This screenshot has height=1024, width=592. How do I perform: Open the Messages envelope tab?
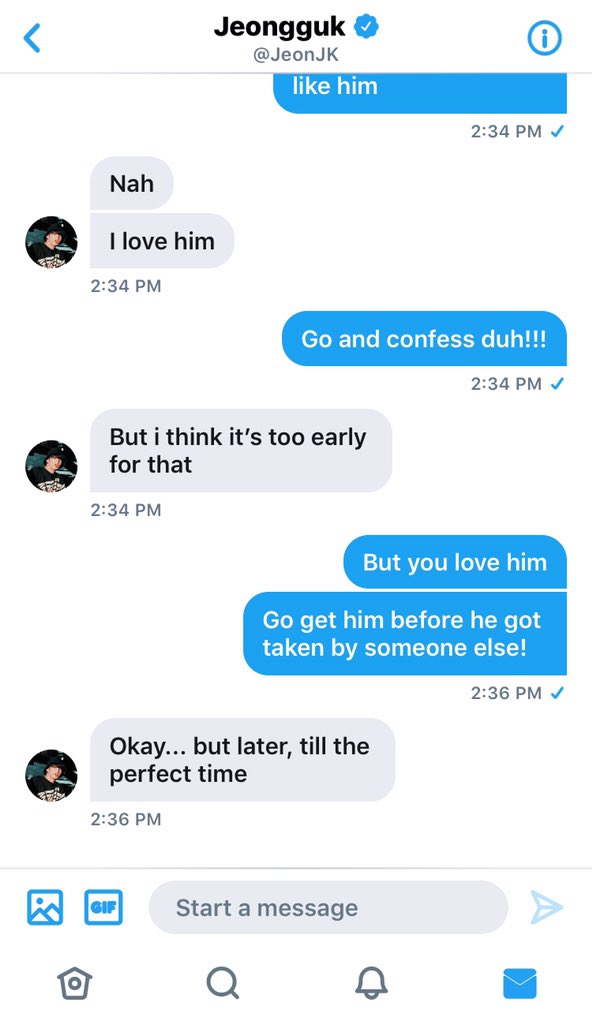point(519,984)
